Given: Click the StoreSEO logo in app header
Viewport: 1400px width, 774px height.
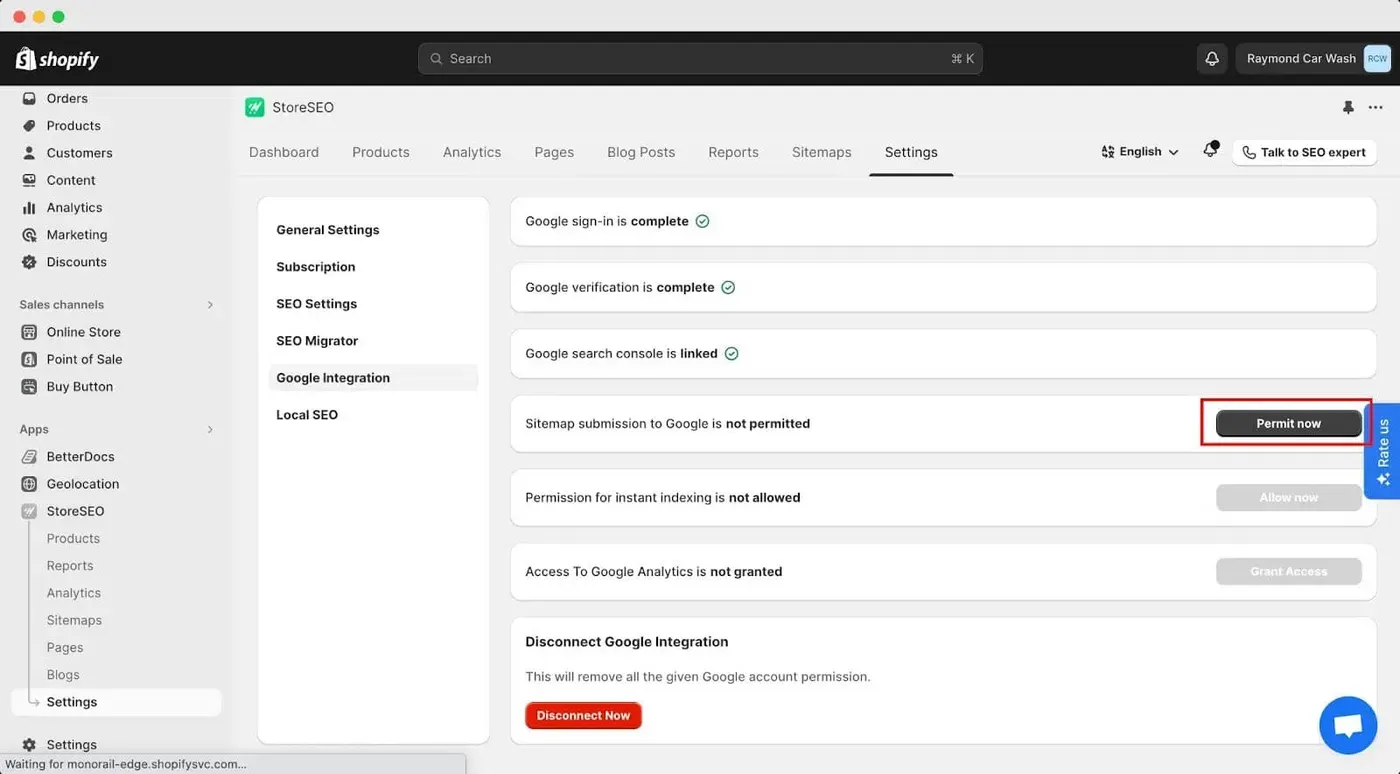Looking at the screenshot, I should 255,107.
